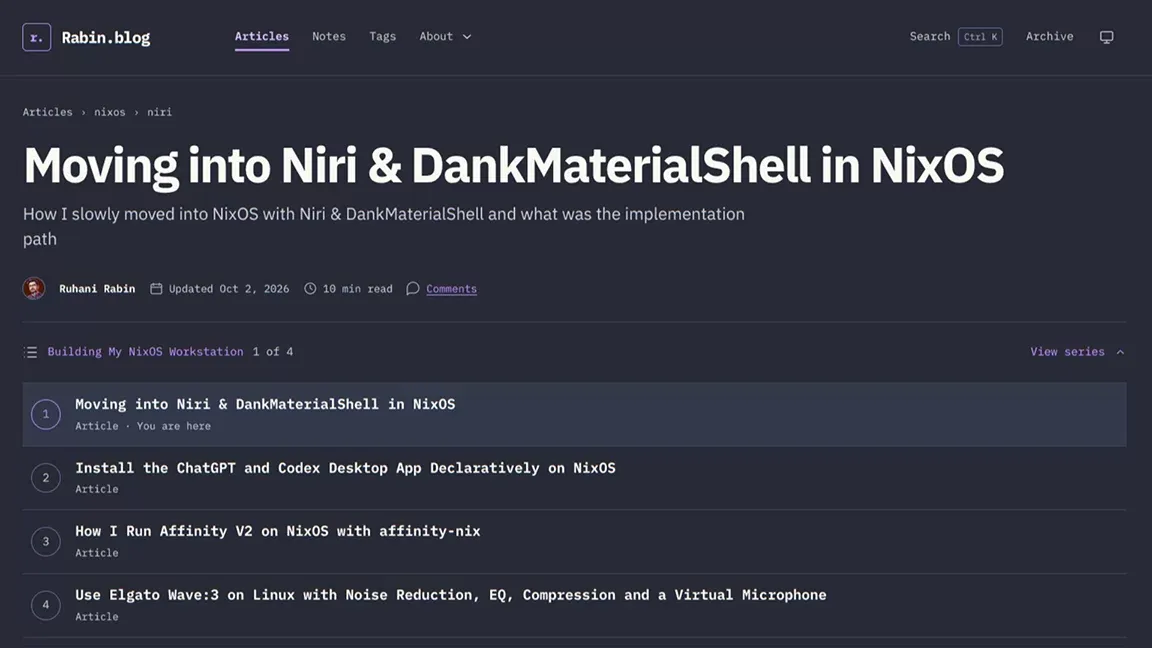Go to the Notes section

click(328, 37)
